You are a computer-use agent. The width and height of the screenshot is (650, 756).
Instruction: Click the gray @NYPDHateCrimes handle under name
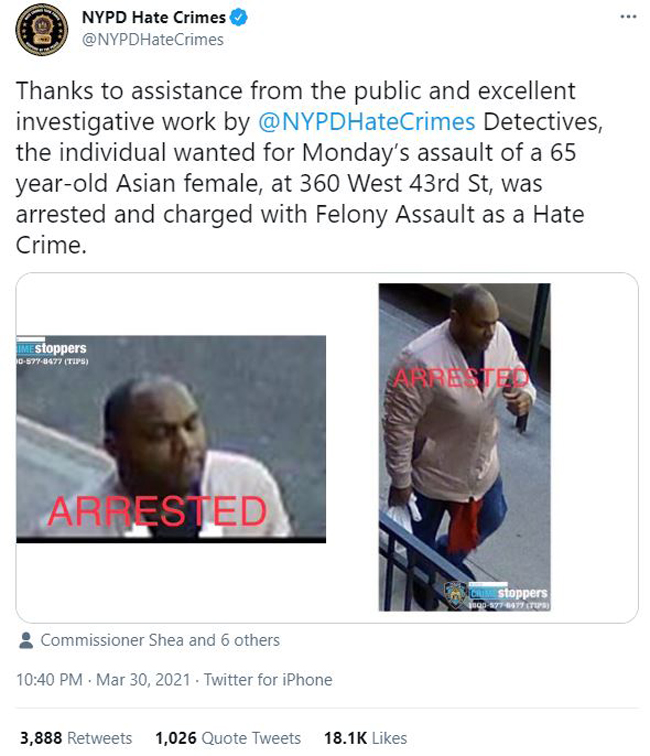pyautogui.click(x=153, y=40)
